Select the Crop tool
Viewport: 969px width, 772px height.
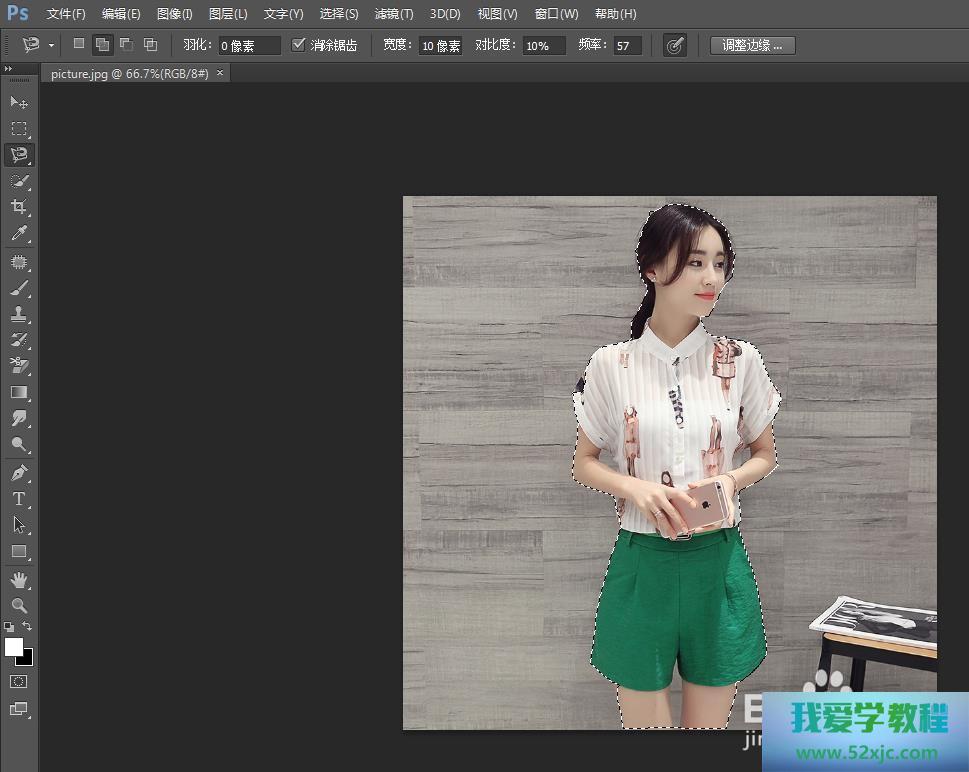(x=19, y=207)
